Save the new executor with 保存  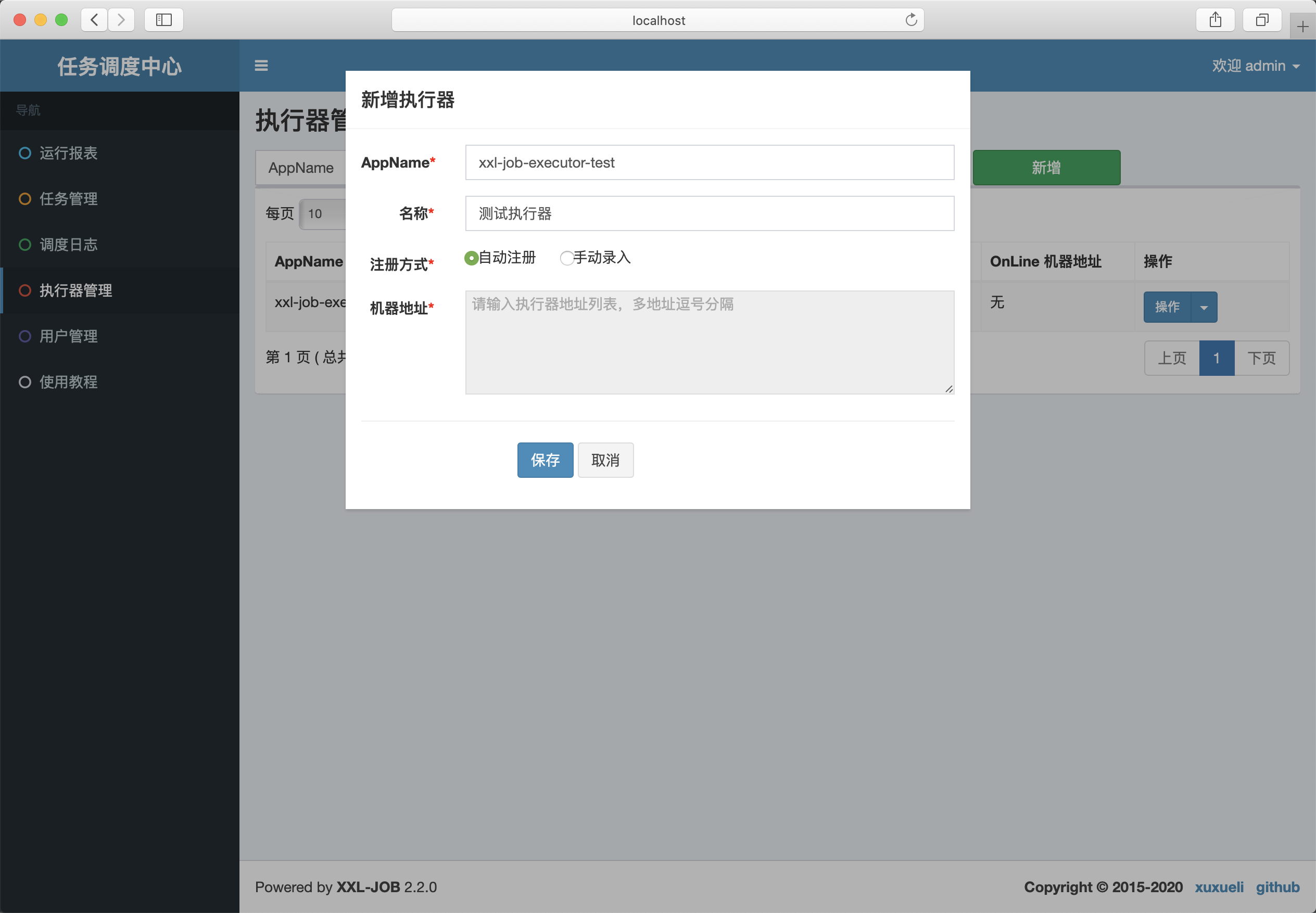coord(545,460)
